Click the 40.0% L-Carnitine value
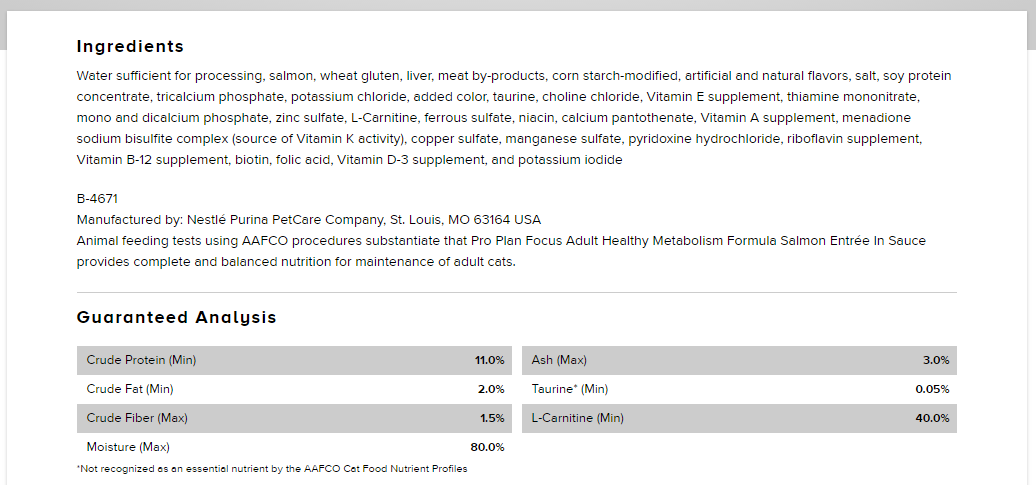1036x485 pixels. pyautogui.click(x=932, y=418)
